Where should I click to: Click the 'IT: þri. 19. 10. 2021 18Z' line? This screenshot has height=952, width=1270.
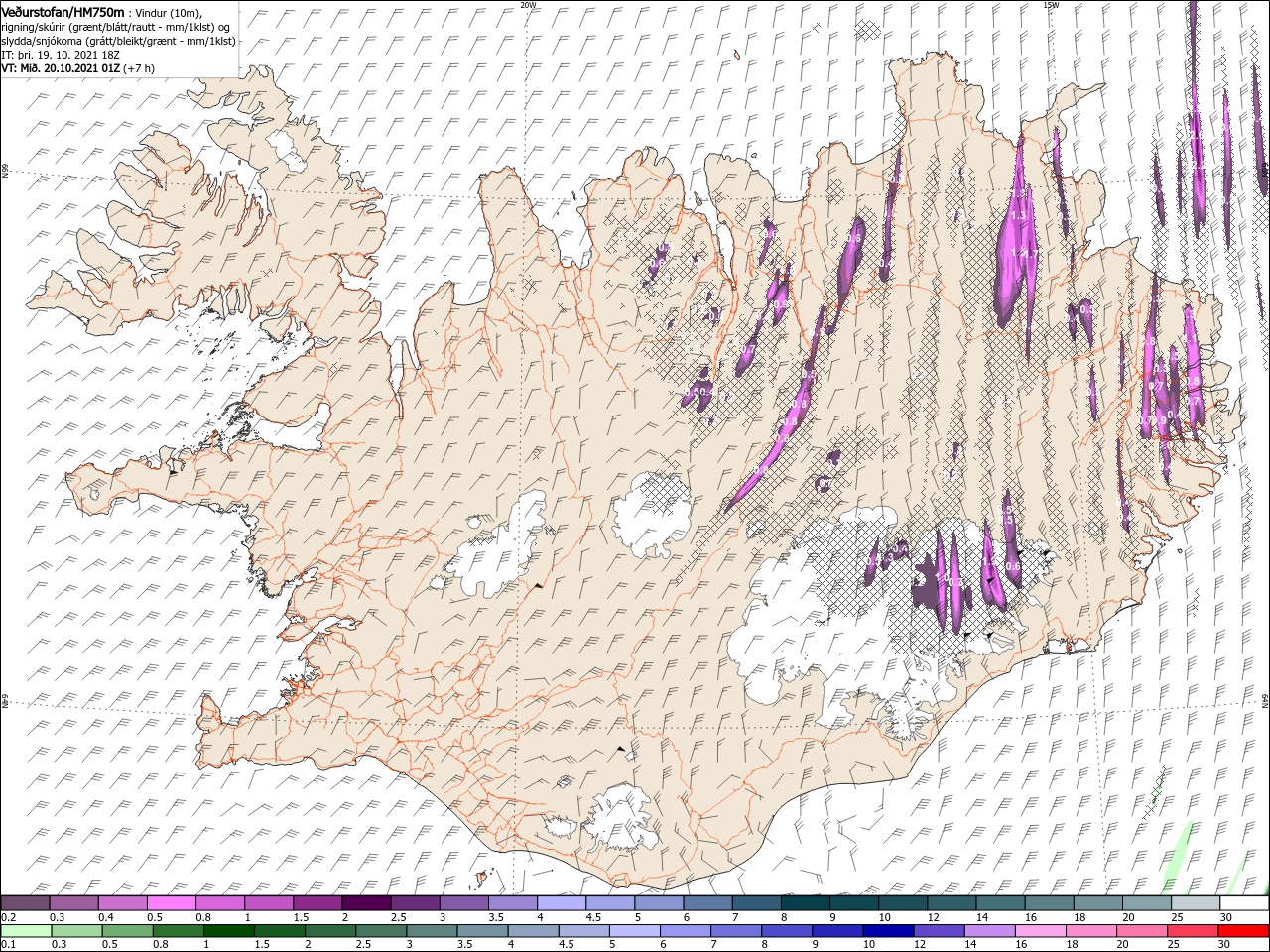click(x=62, y=55)
